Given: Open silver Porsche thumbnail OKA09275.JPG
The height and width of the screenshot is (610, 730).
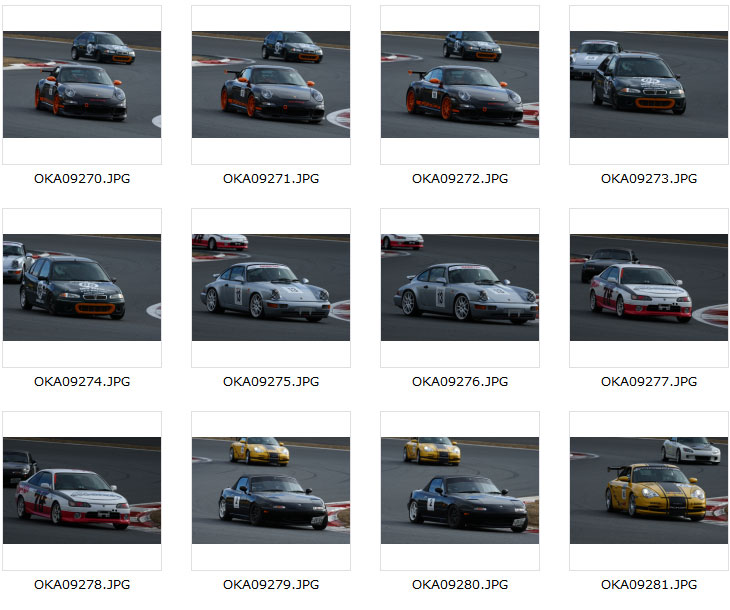Looking at the screenshot, I should 271,287.
